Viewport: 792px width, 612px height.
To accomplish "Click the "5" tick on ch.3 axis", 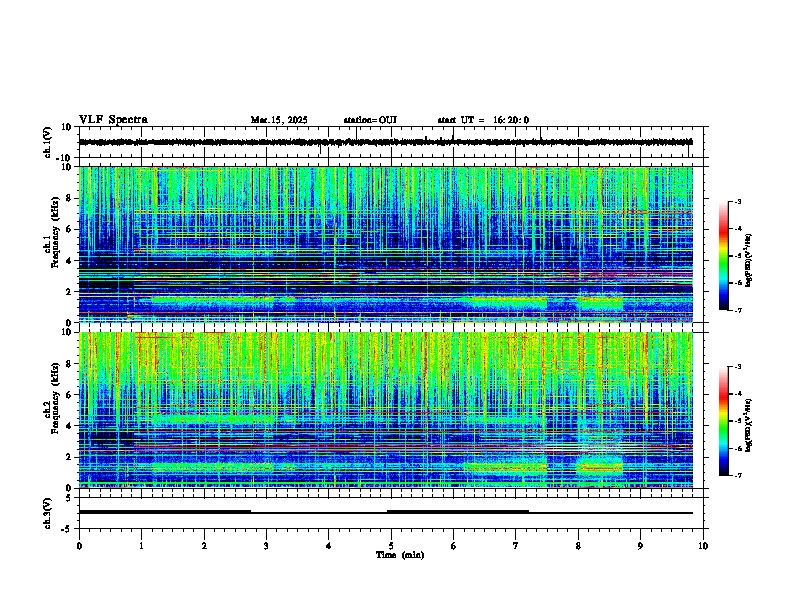I will point(69,498).
